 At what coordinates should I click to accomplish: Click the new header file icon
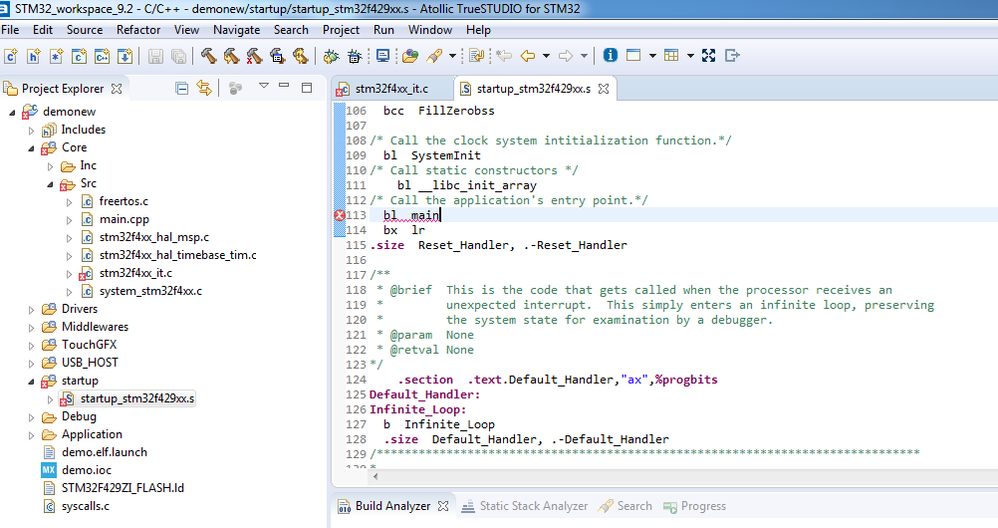[x=34, y=56]
